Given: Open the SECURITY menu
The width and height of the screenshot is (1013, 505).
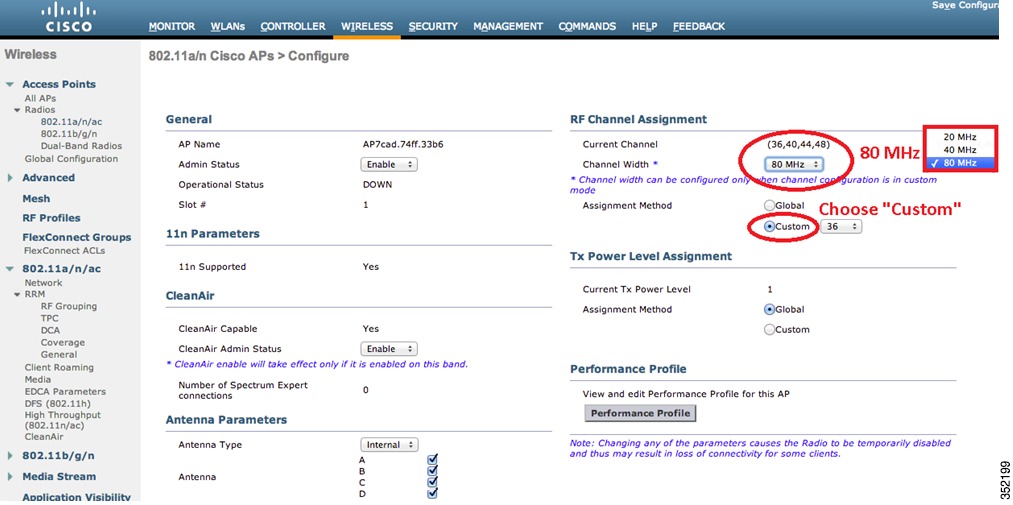Looking at the screenshot, I should [x=433, y=26].
